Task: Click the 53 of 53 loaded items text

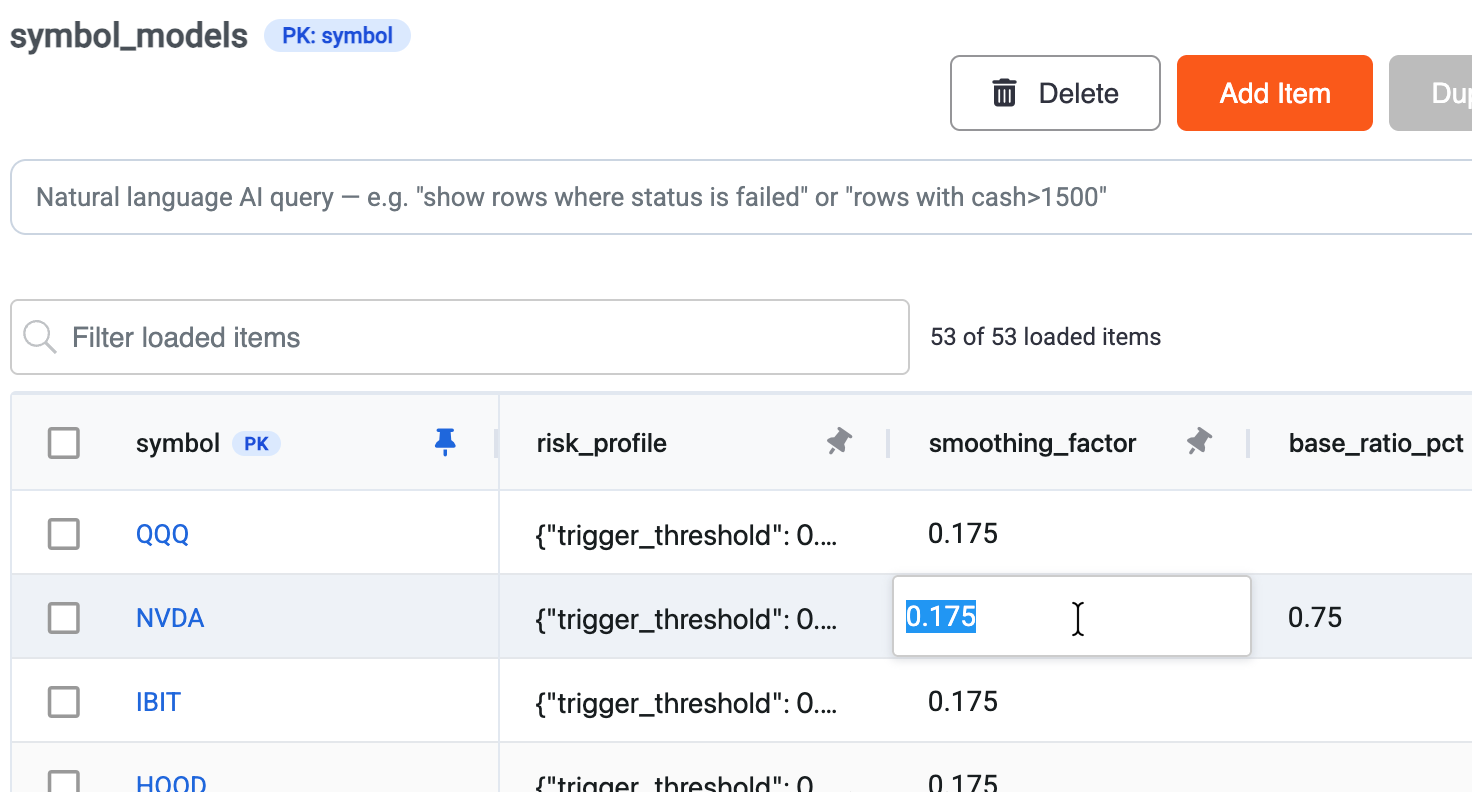Action: pyautogui.click(x=1045, y=337)
